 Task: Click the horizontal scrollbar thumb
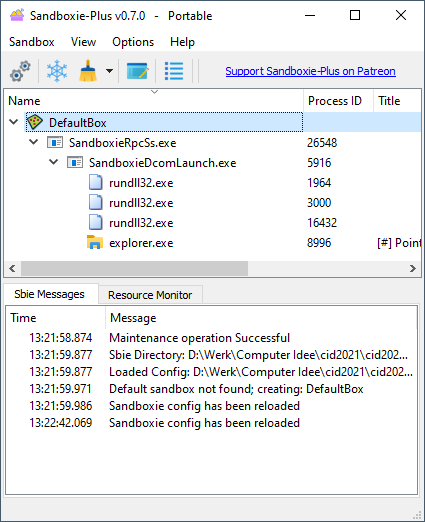click(134, 268)
